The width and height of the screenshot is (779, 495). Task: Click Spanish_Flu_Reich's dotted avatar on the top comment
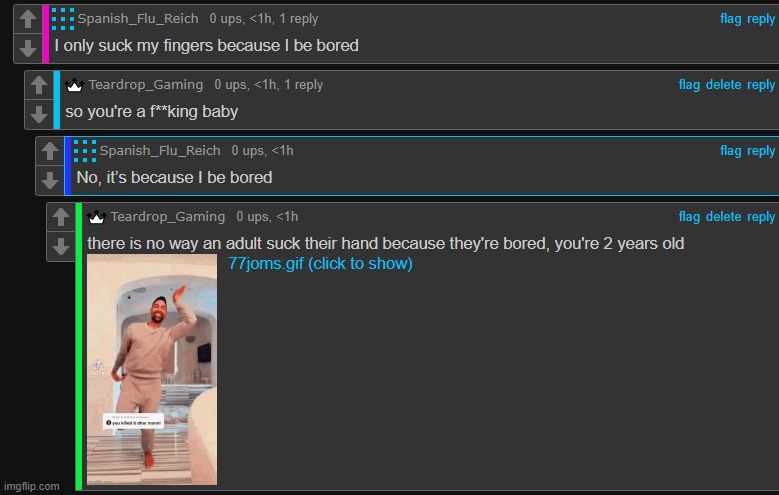pyautogui.click(x=63, y=19)
